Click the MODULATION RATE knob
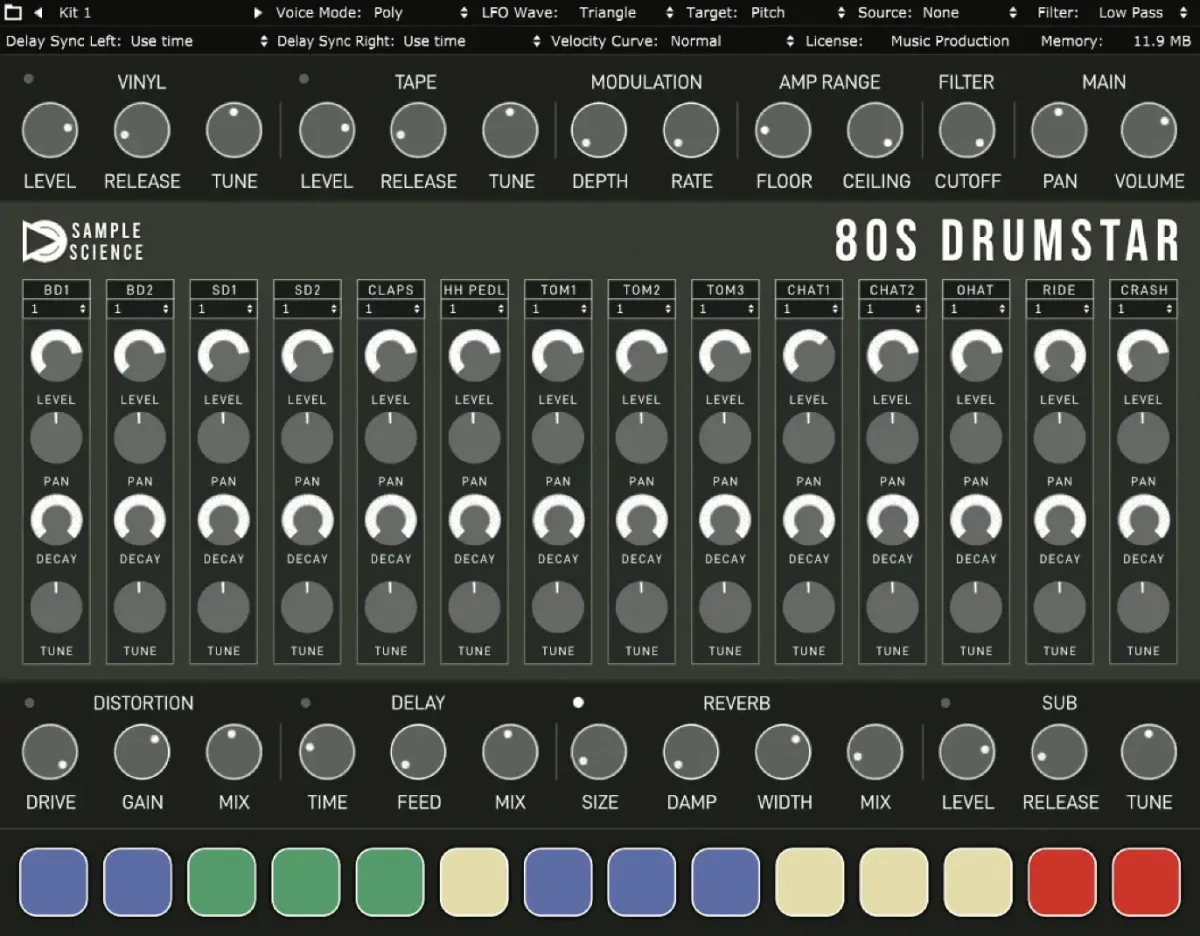This screenshot has height=936, width=1200. tap(691, 130)
